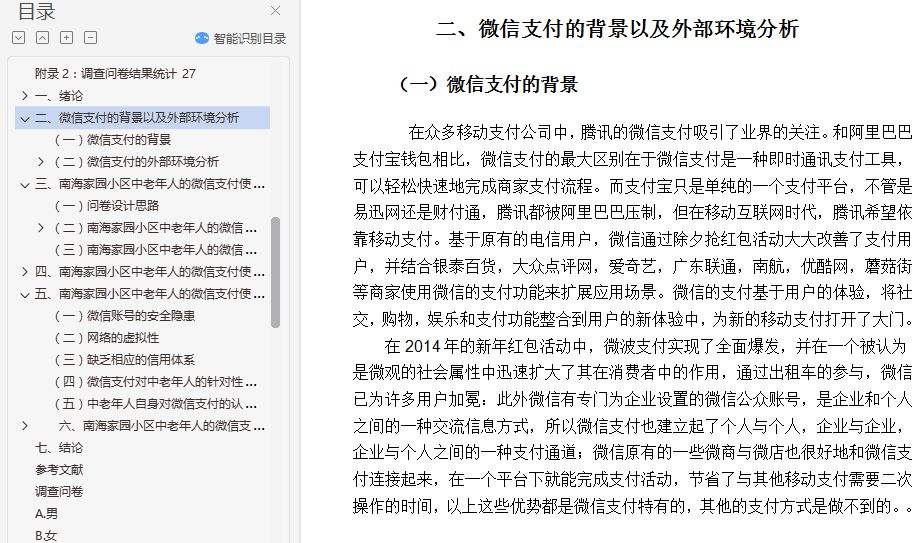Click the 目录 panel title

(x=36, y=11)
